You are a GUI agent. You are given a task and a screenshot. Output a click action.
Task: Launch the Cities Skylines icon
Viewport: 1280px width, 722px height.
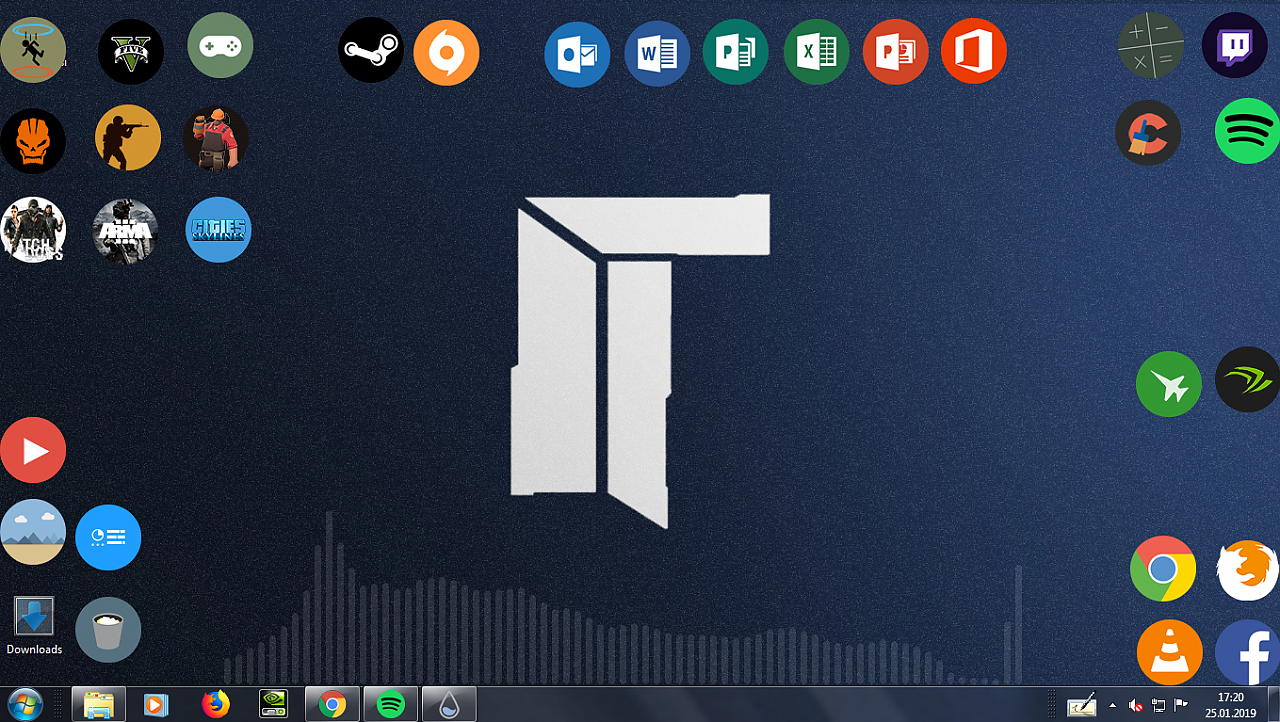[x=219, y=230]
